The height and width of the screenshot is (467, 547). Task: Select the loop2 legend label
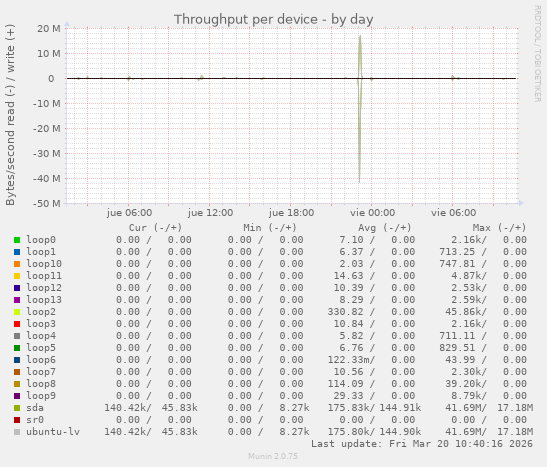coord(41,312)
